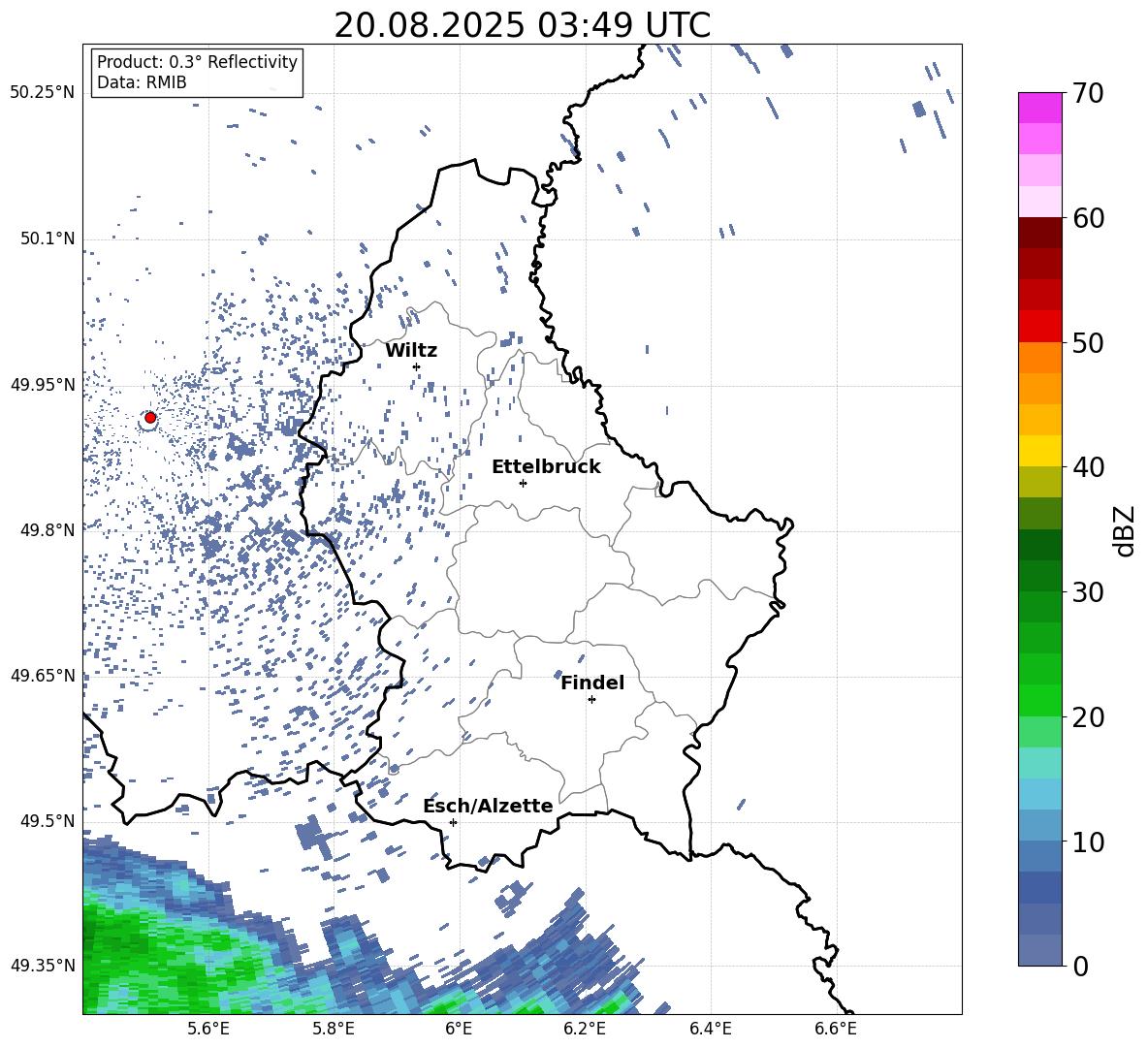Click the Esch/Alzette station cross marker

[453, 822]
